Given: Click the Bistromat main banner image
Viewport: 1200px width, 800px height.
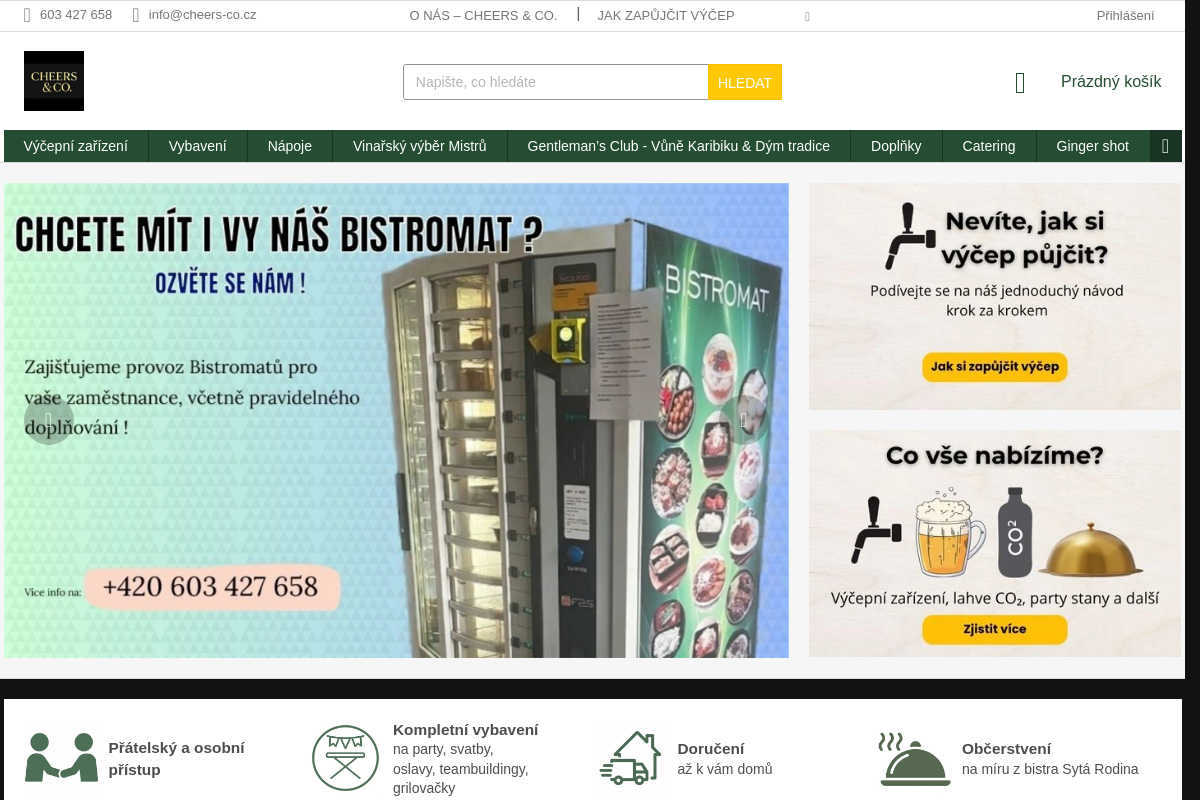Looking at the screenshot, I should point(396,420).
